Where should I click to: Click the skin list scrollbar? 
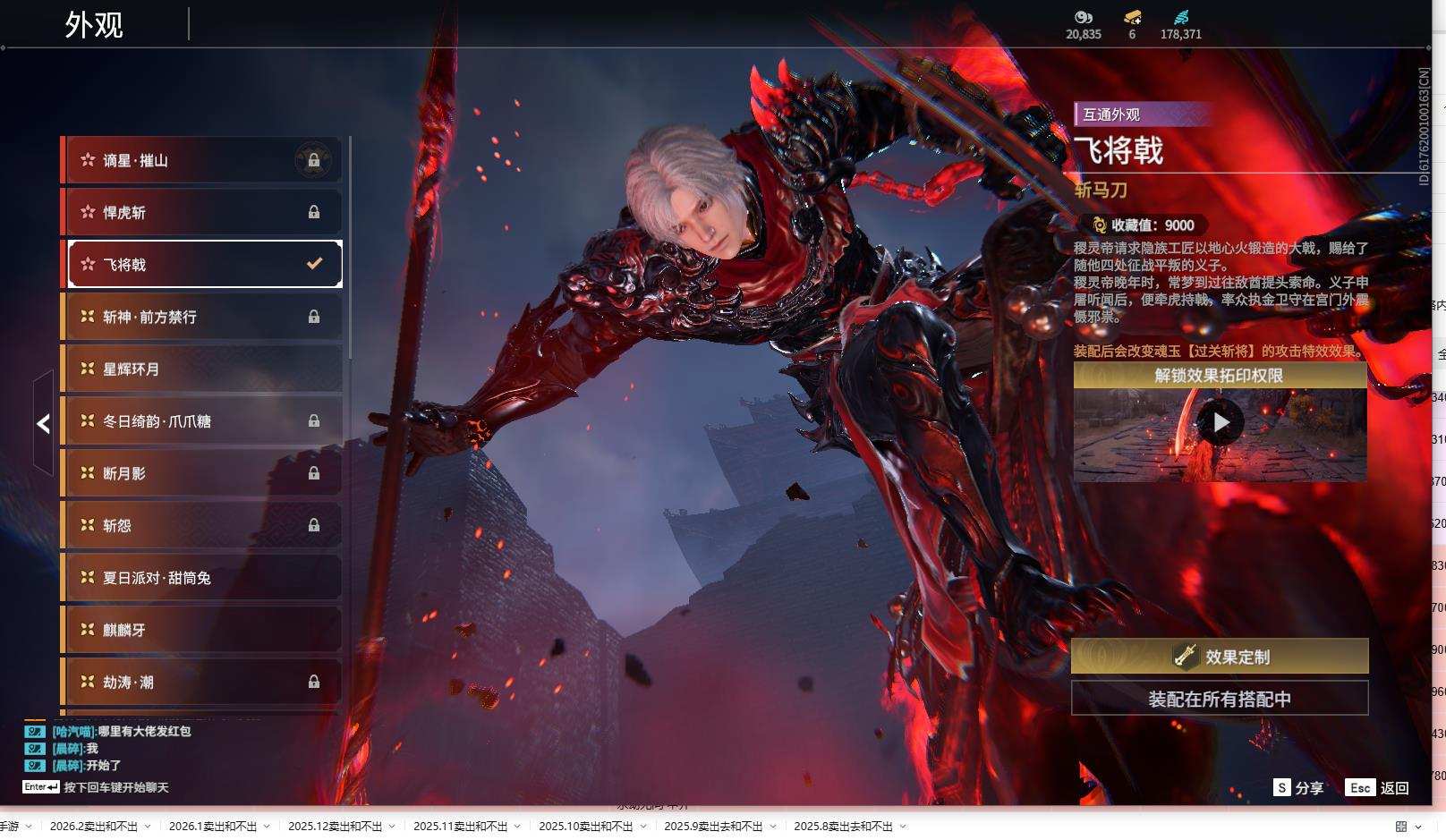(x=350, y=248)
